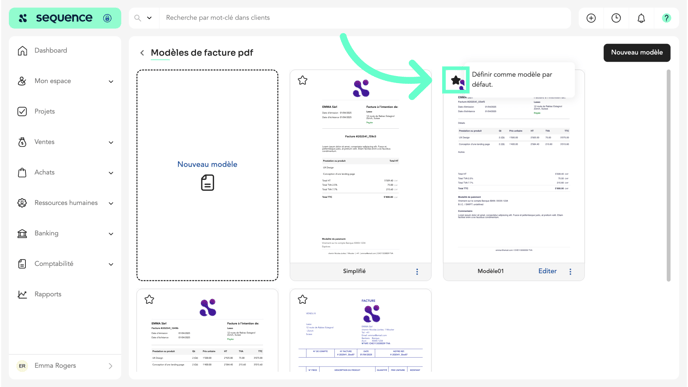Expand the Ventes chevron
The height and width of the screenshot is (387, 688).
(x=111, y=143)
